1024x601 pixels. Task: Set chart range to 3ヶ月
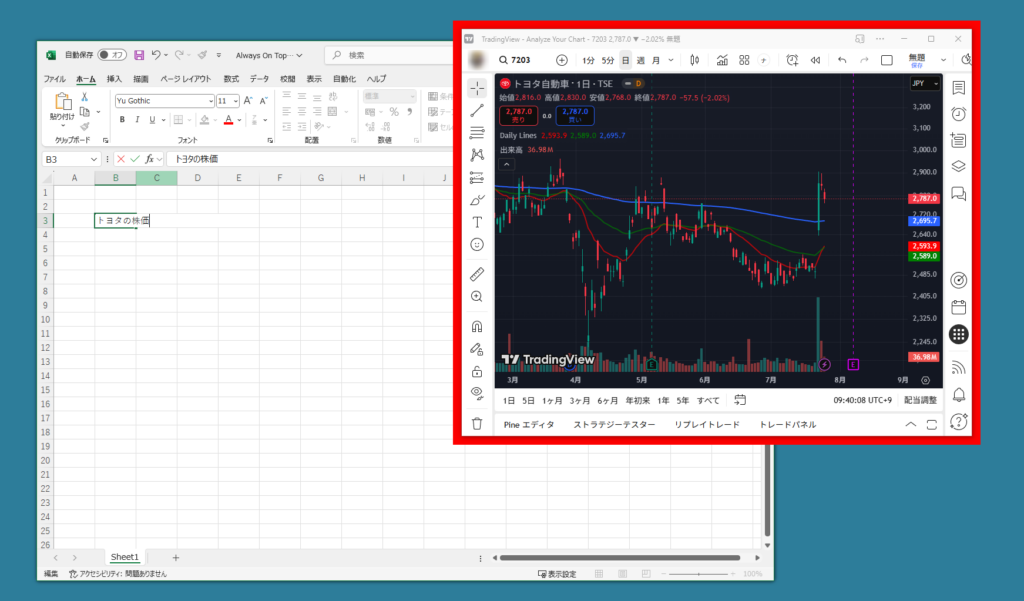coord(579,400)
